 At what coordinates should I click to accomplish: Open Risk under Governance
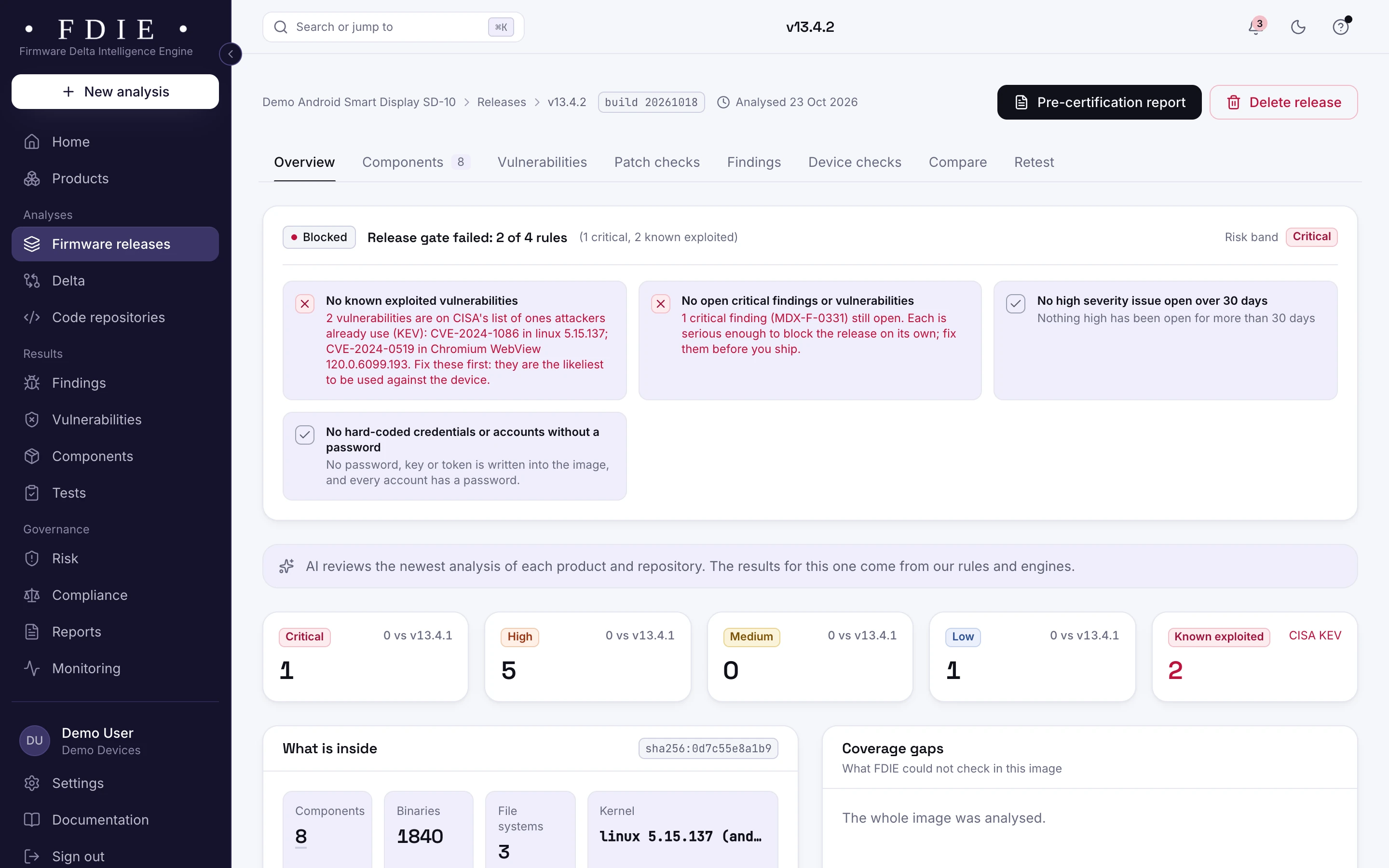[115, 558]
